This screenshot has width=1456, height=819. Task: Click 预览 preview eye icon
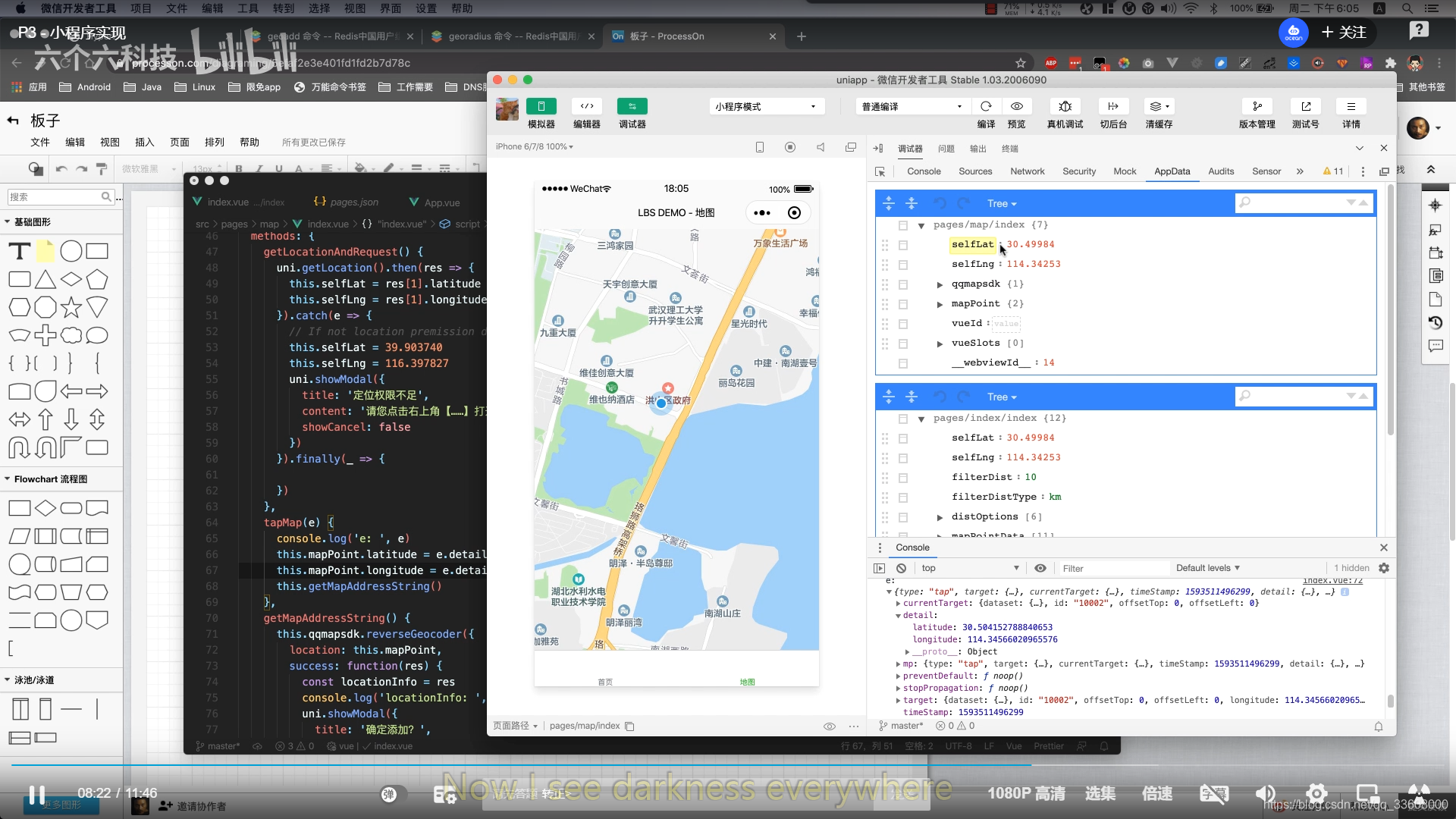1017,106
